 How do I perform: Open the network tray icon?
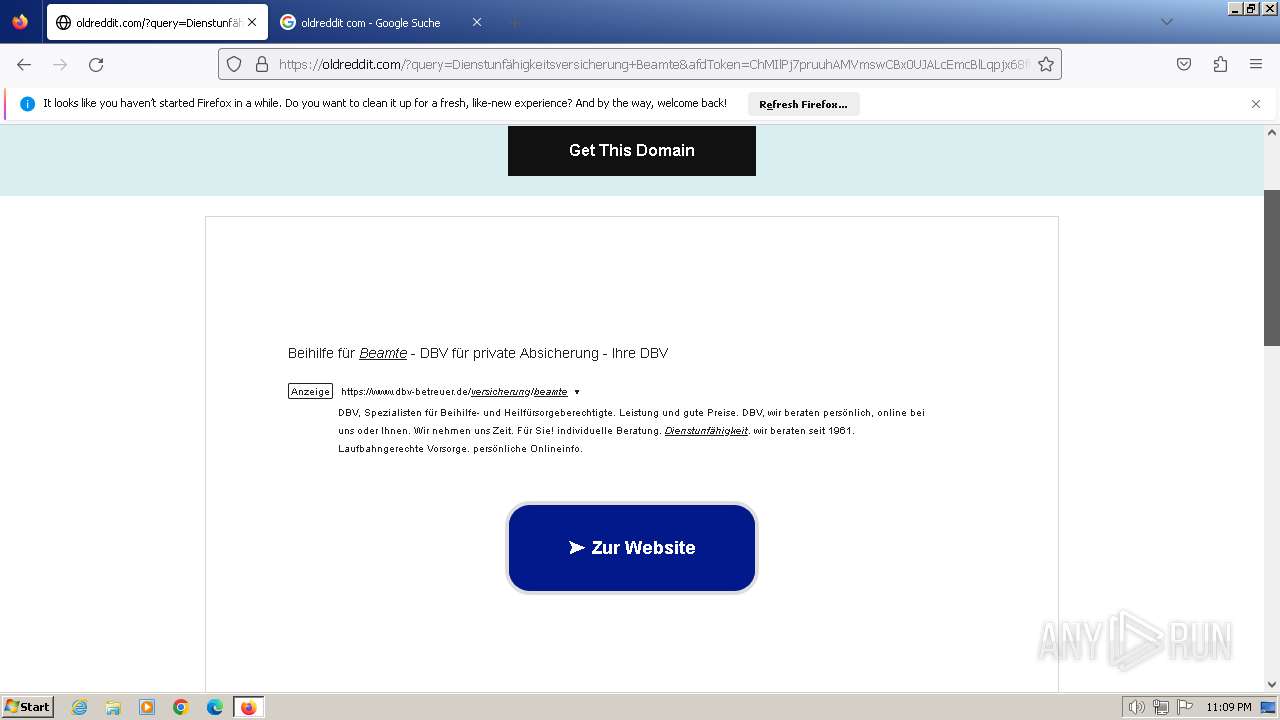coord(1161,707)
